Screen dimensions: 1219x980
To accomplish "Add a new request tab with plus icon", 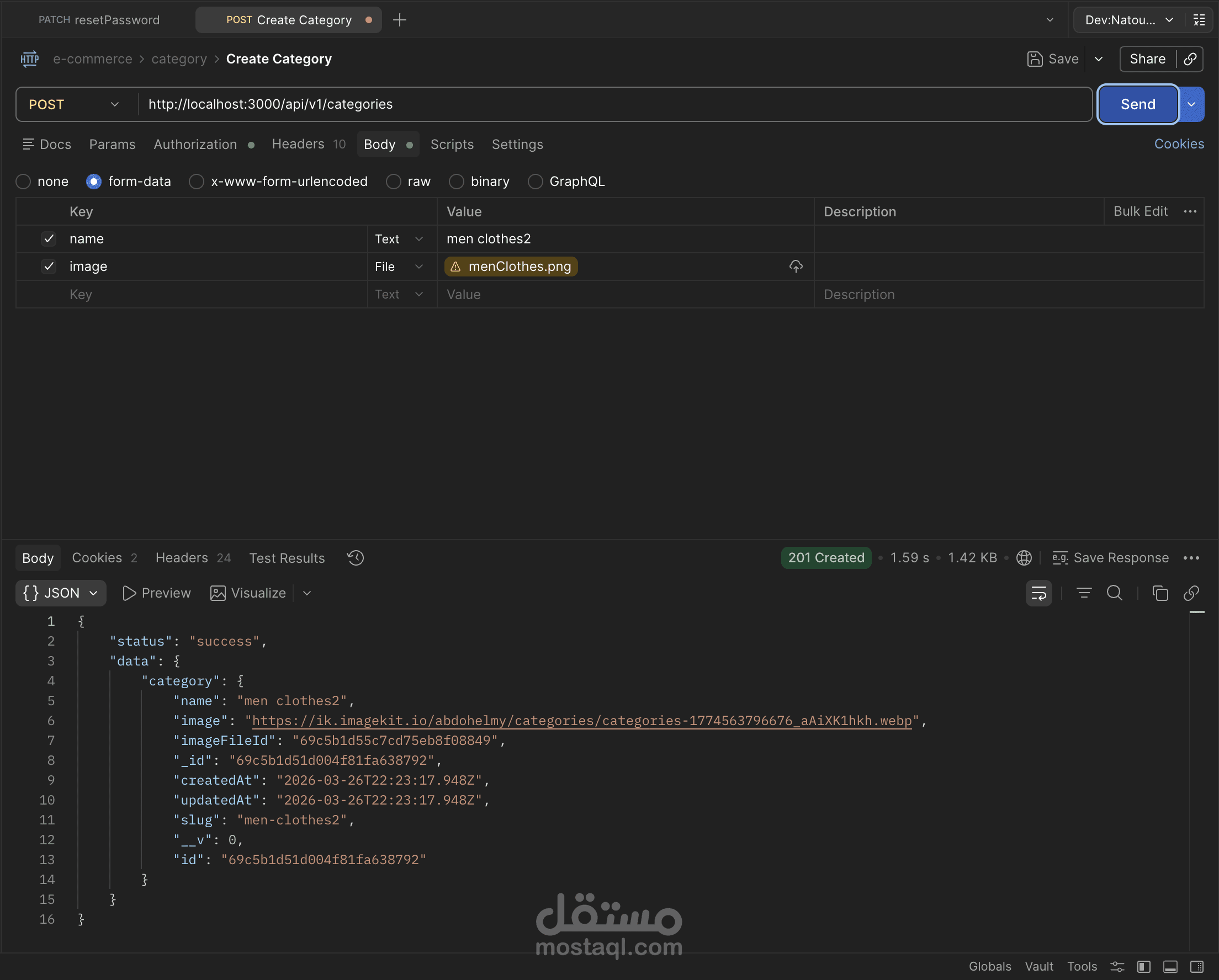I will [399, 20].
